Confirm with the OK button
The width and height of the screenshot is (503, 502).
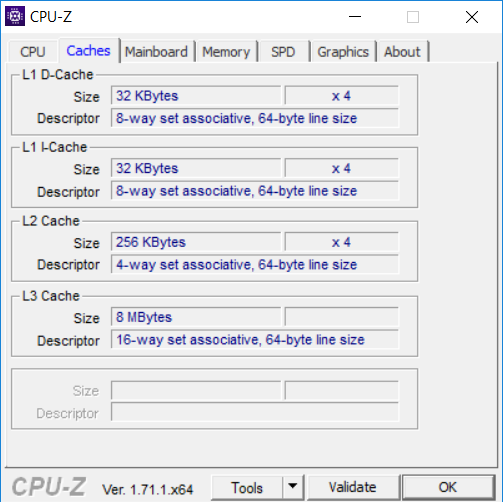click(x=448, y=487)
